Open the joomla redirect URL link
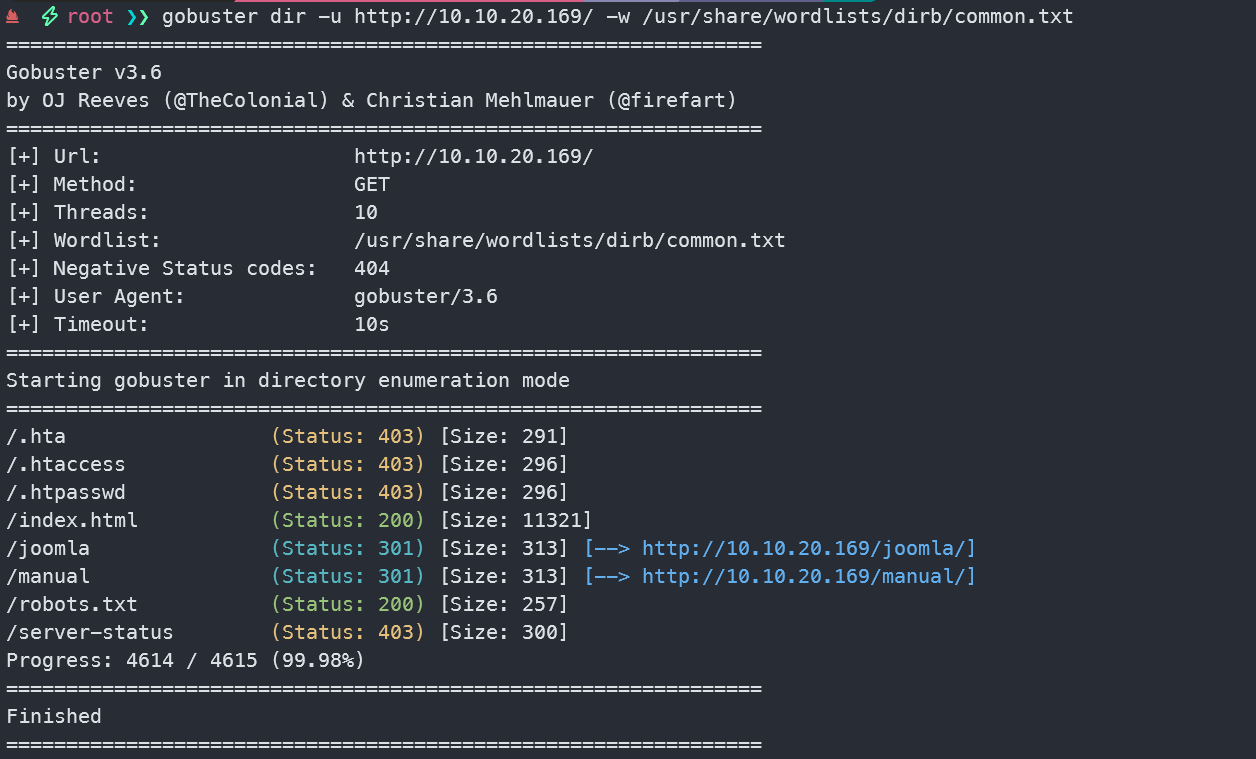 (808, 548)
